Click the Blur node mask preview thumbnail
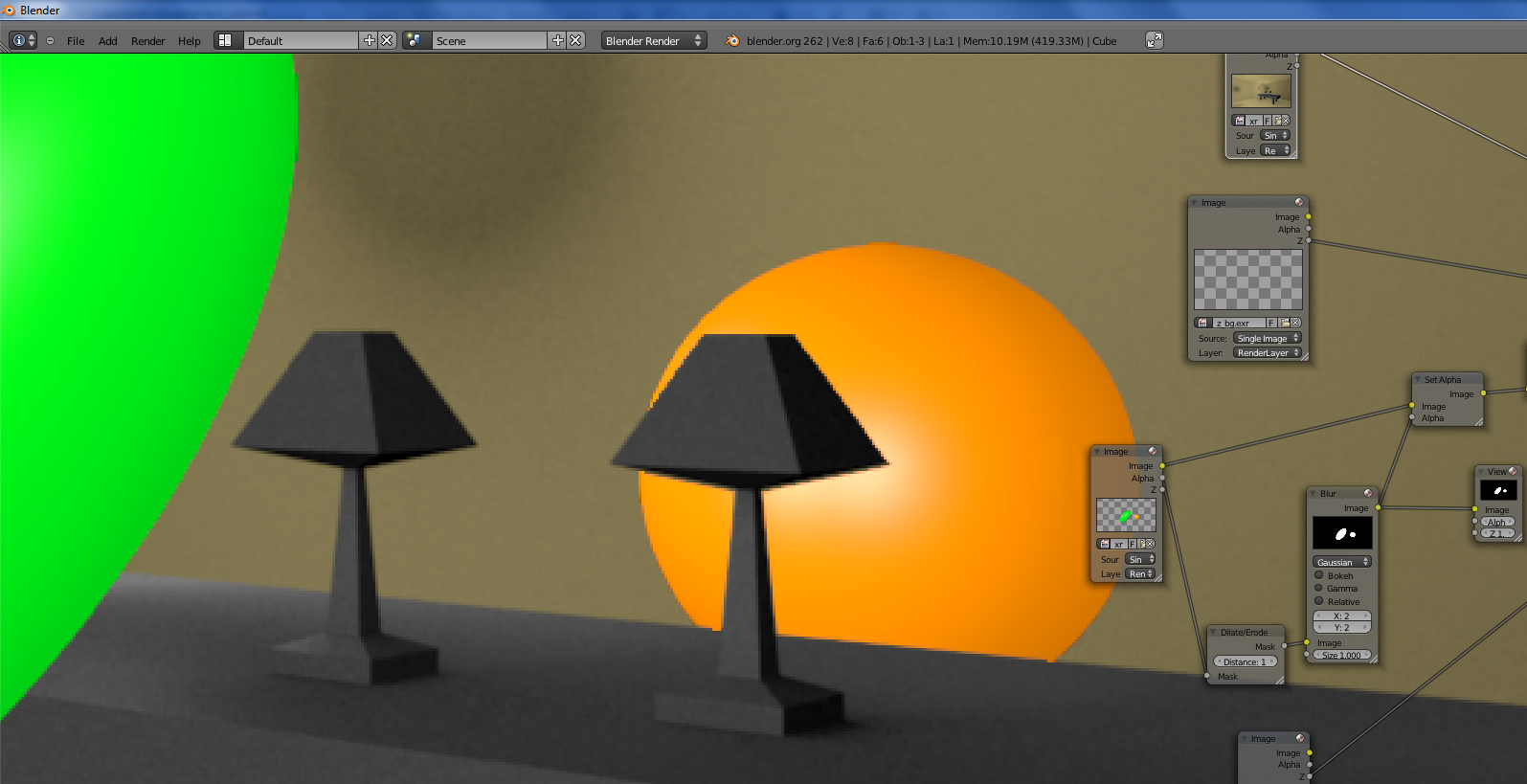 point(1342,533)
